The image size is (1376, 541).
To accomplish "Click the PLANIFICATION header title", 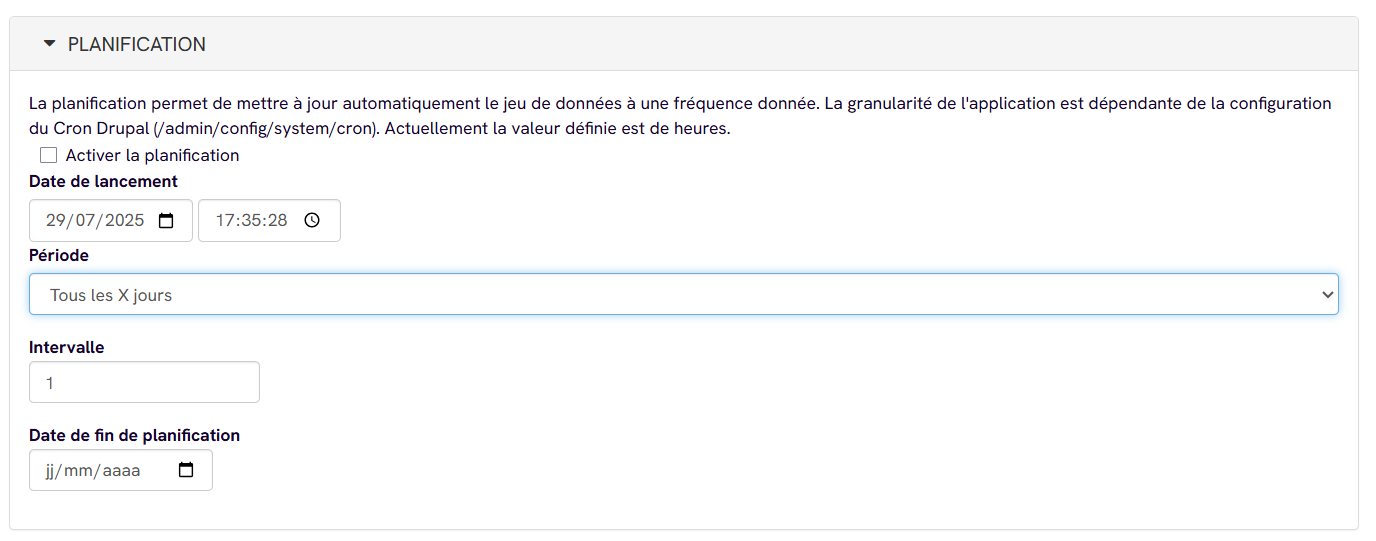I will [x=137, y=45].
